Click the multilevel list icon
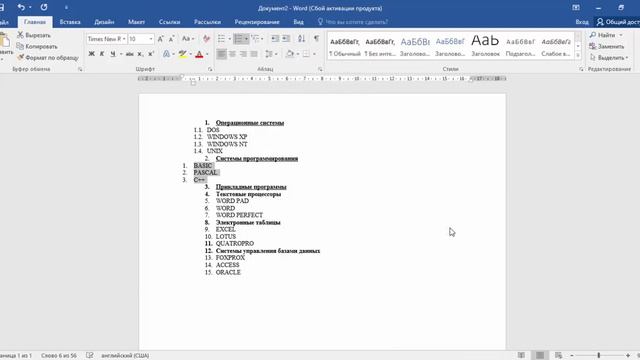The height and width of the screenshot is (360, 640). pyautogui.click(x=256, y=39)
